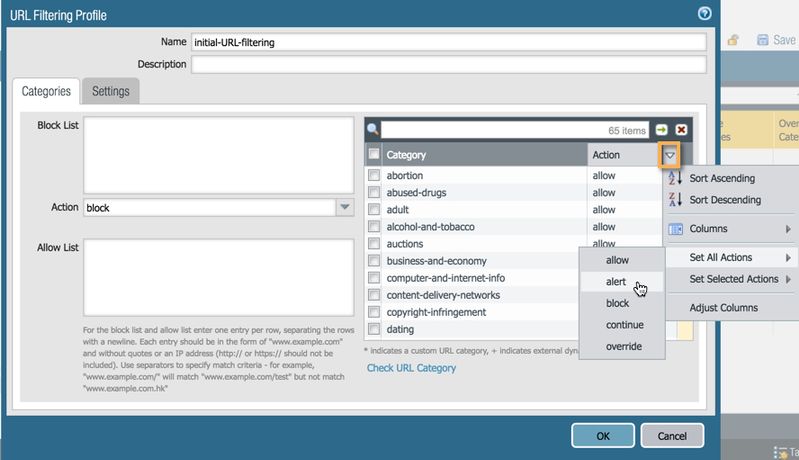
Task: Set all actions to alert
Action: 622,281
